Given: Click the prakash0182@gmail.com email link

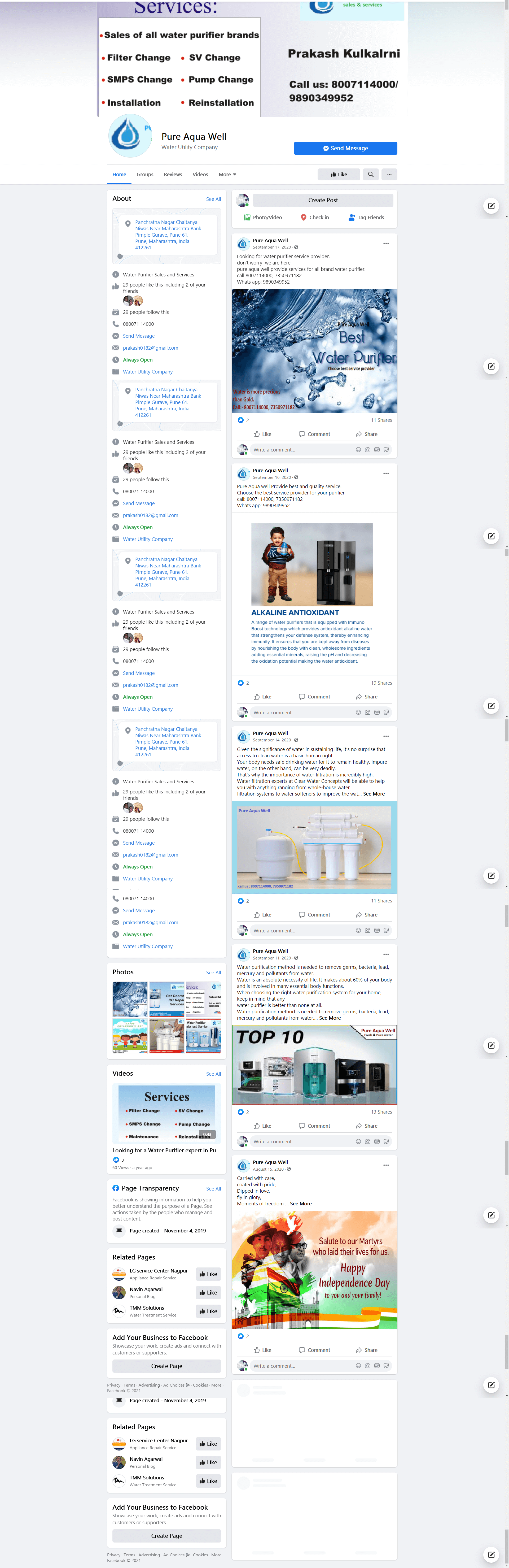Looking at the screenshot, I should coord(150,348).
